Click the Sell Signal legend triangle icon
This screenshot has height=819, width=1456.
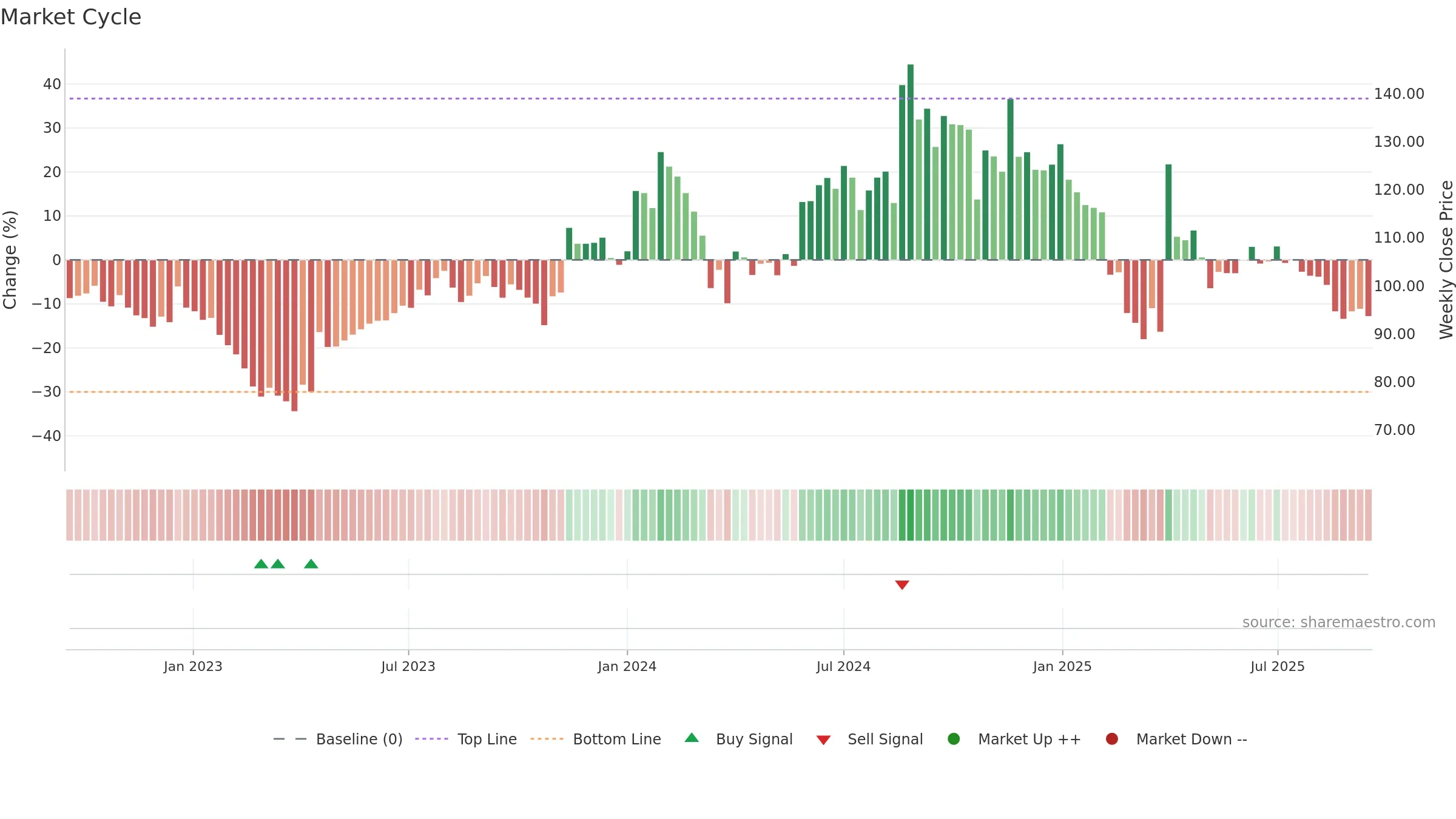coord(823,740)
